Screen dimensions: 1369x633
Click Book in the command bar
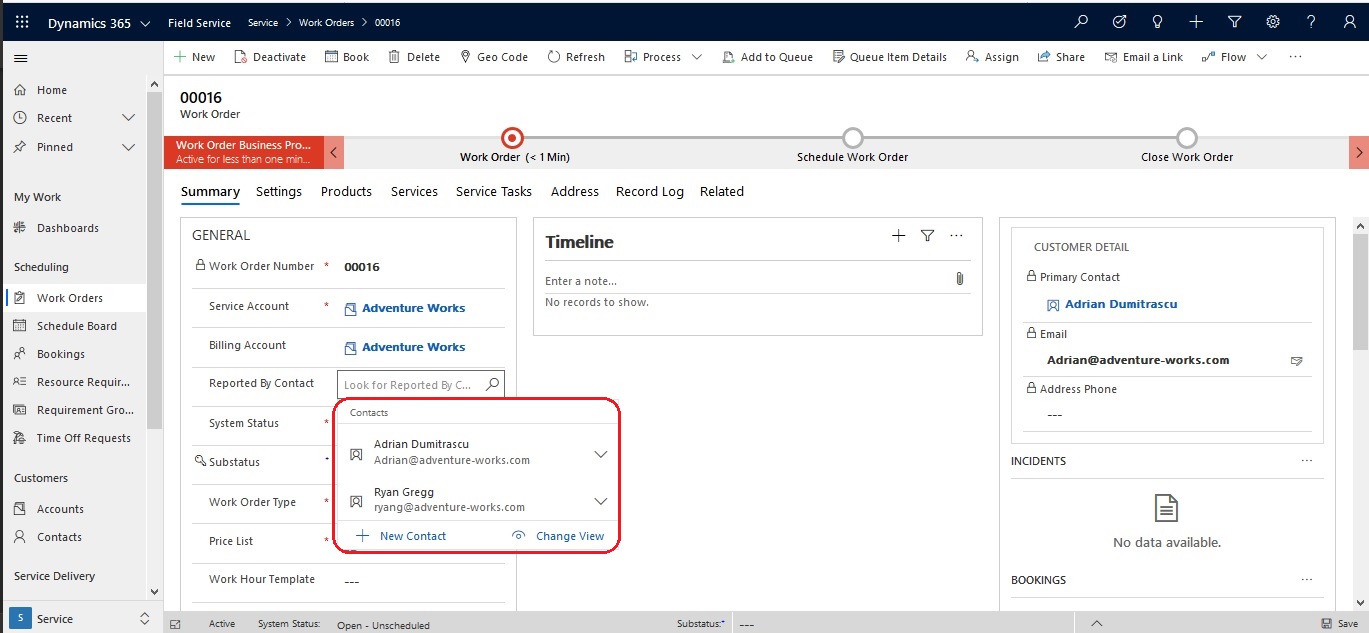click(347, 57)
